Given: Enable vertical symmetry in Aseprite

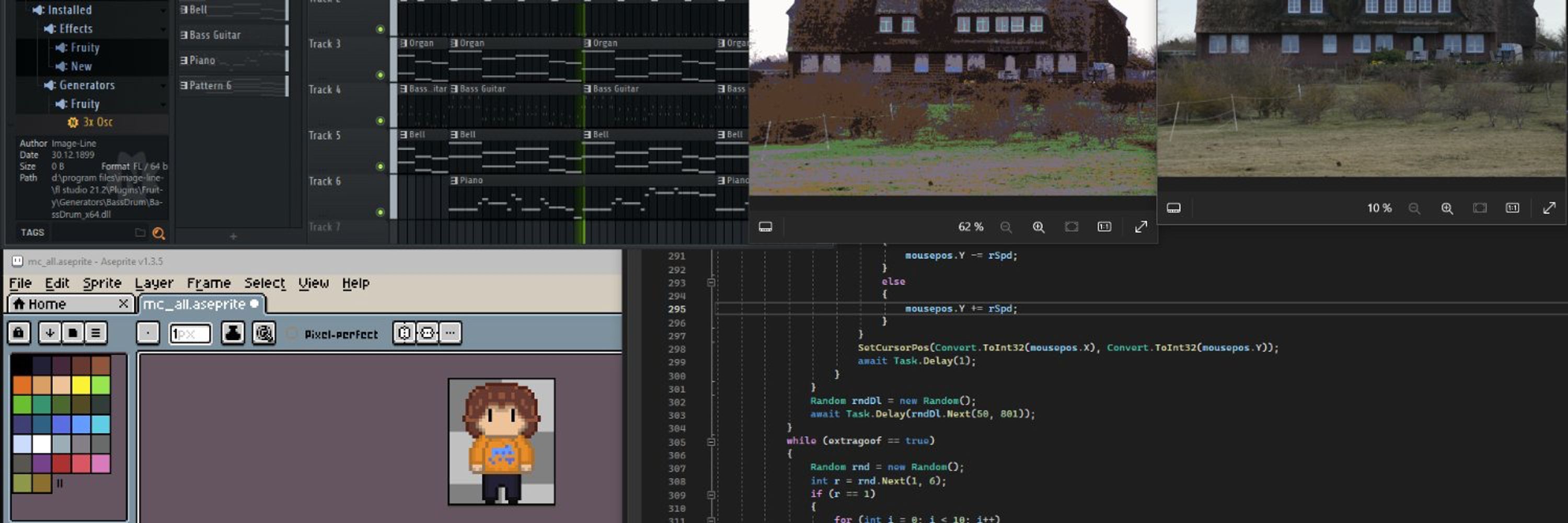Looking at the screenshot, I should [428, 333].
